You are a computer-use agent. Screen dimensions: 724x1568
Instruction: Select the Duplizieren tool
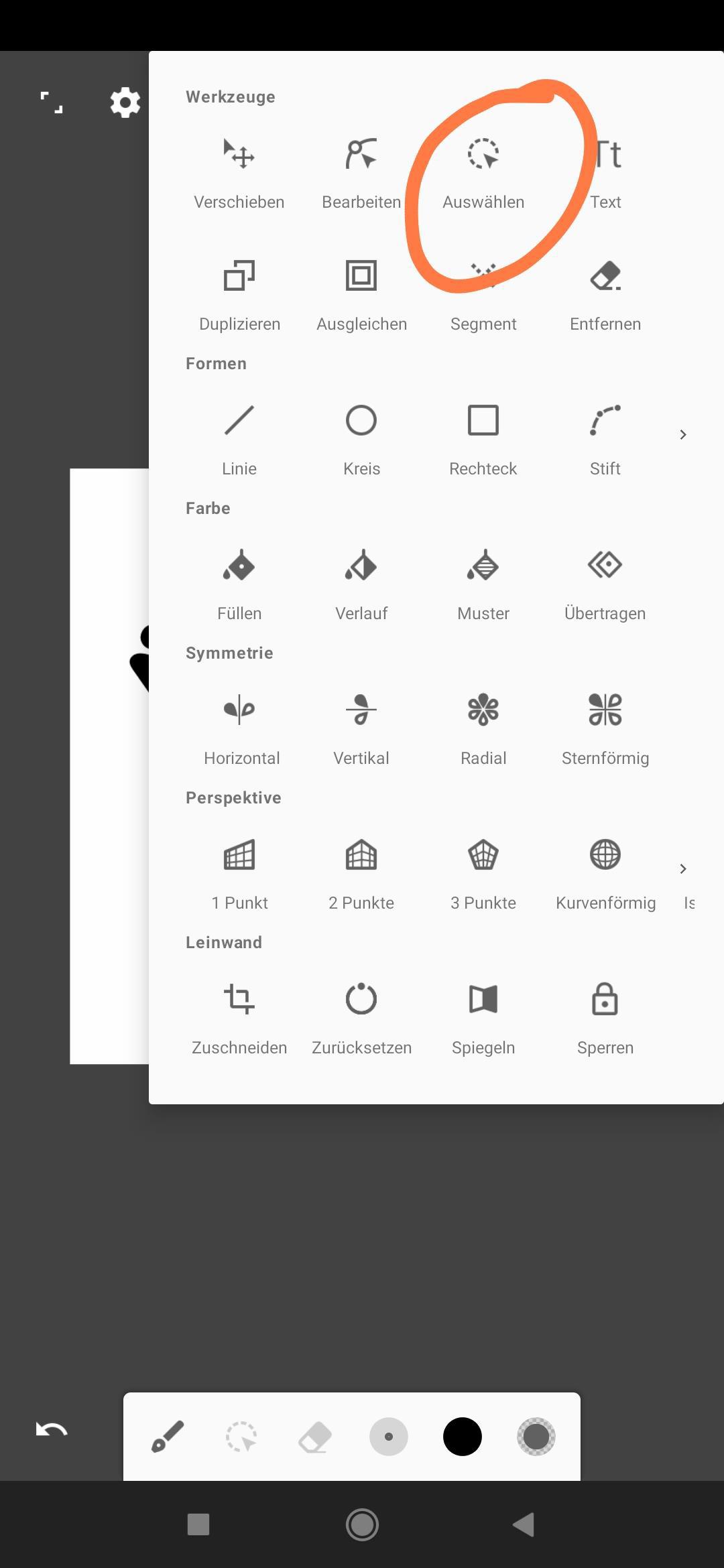click(239, 296)
